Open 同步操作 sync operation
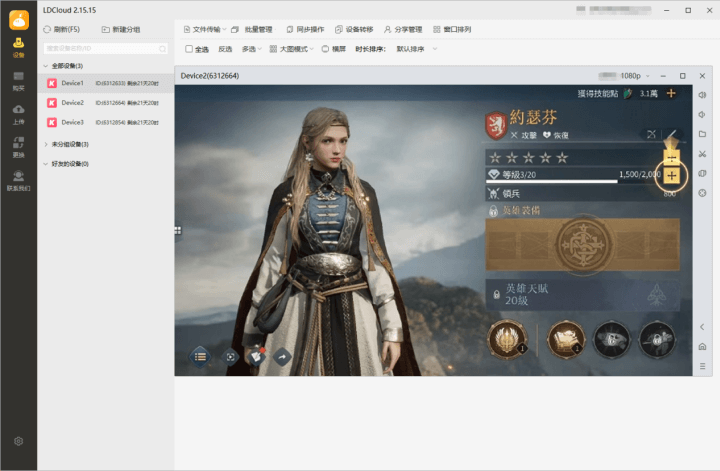The image size is (720, 471). click(x=305, y=29)
